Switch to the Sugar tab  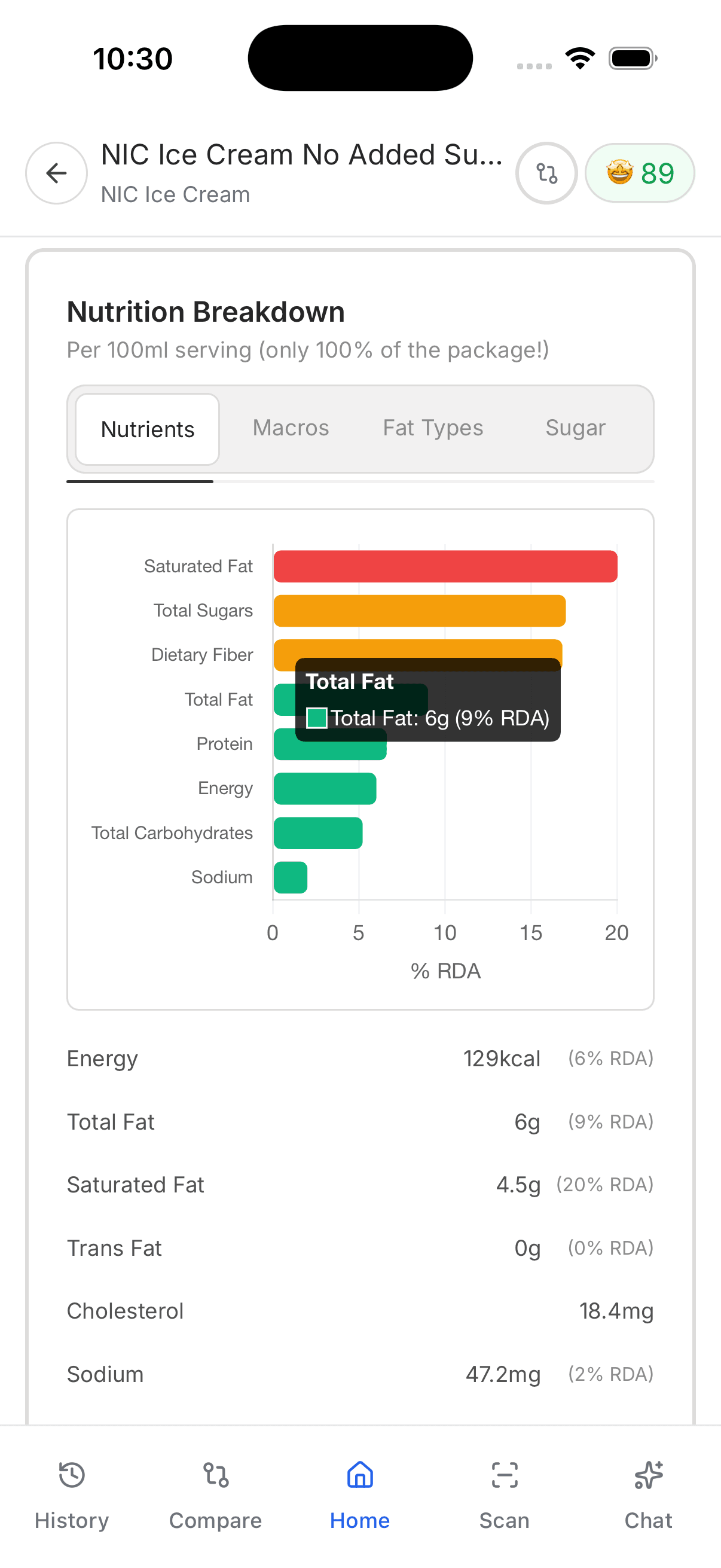click(575, 428)
